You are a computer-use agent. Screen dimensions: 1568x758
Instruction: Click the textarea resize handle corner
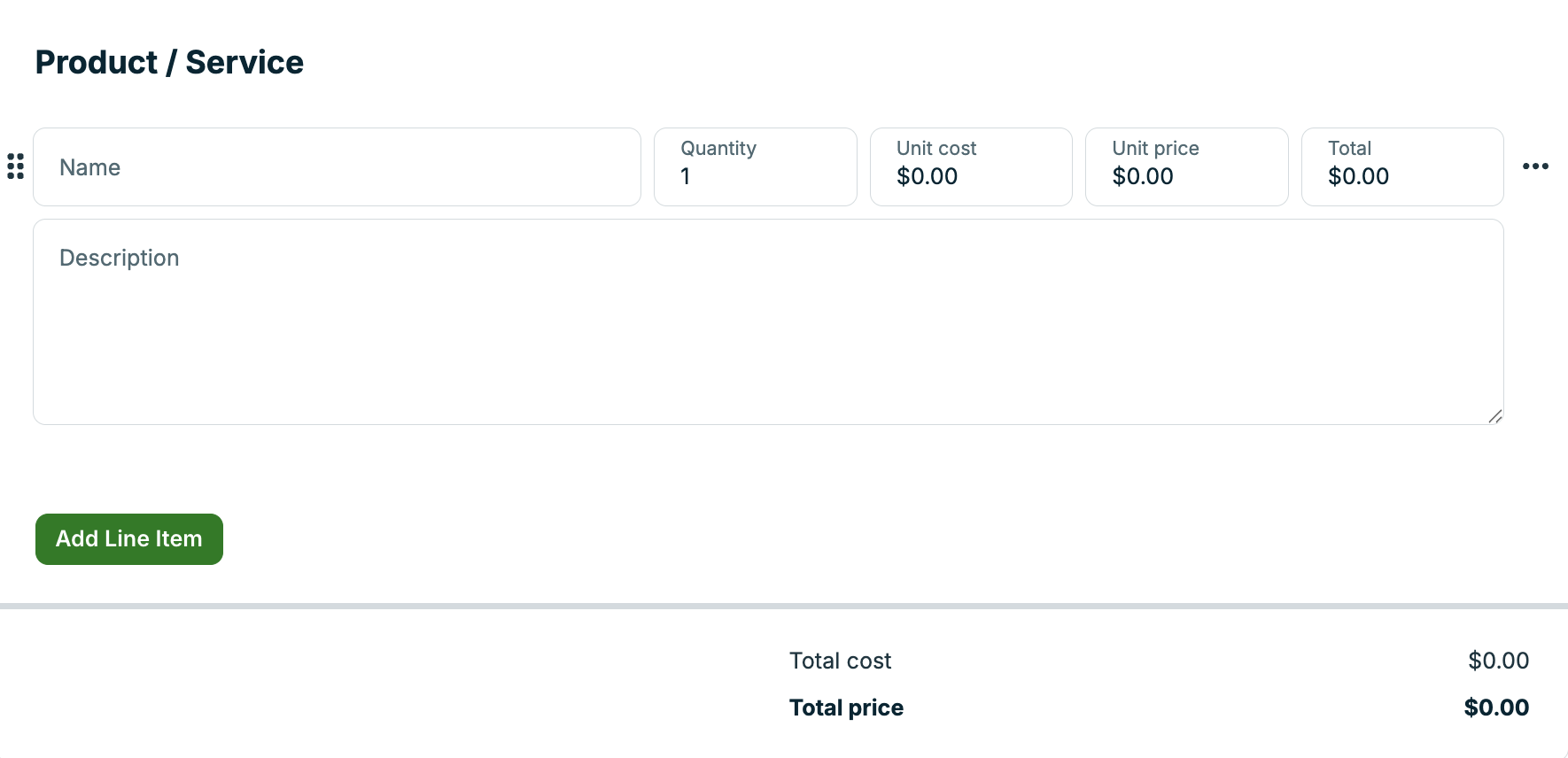pos(1494,416)
